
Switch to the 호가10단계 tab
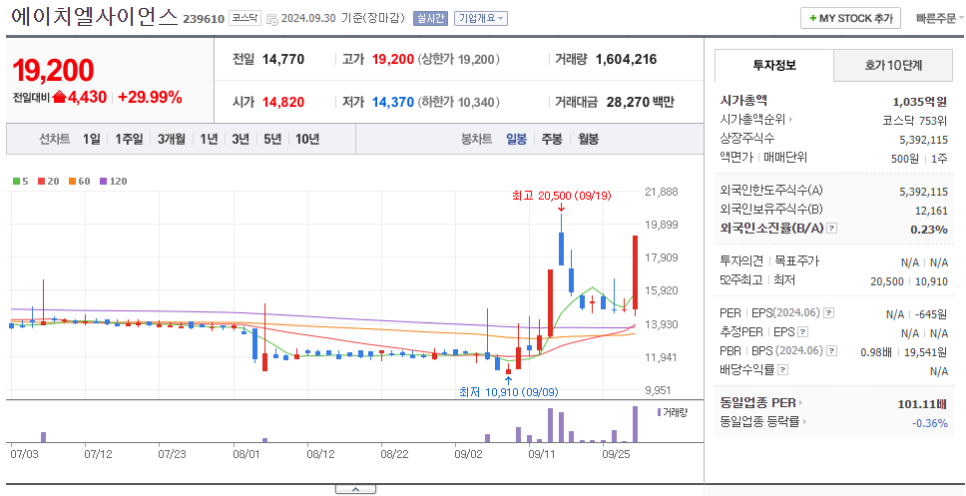tap(893, 65)
